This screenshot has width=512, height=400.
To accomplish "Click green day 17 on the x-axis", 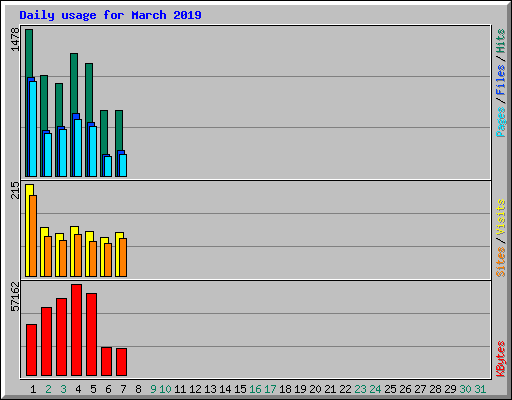I will (x=270, y=389).
